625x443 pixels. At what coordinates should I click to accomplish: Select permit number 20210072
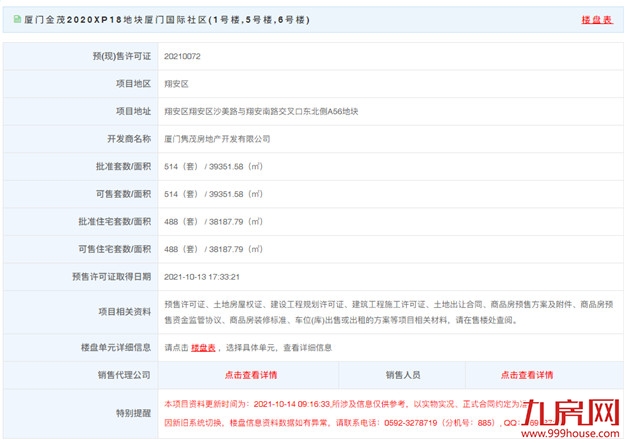(182, 56)
